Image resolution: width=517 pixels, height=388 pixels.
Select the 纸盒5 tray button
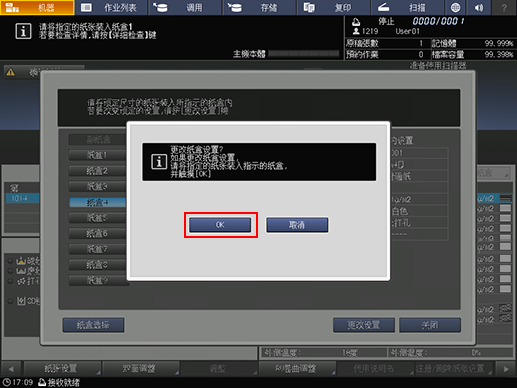coord(97,218)
